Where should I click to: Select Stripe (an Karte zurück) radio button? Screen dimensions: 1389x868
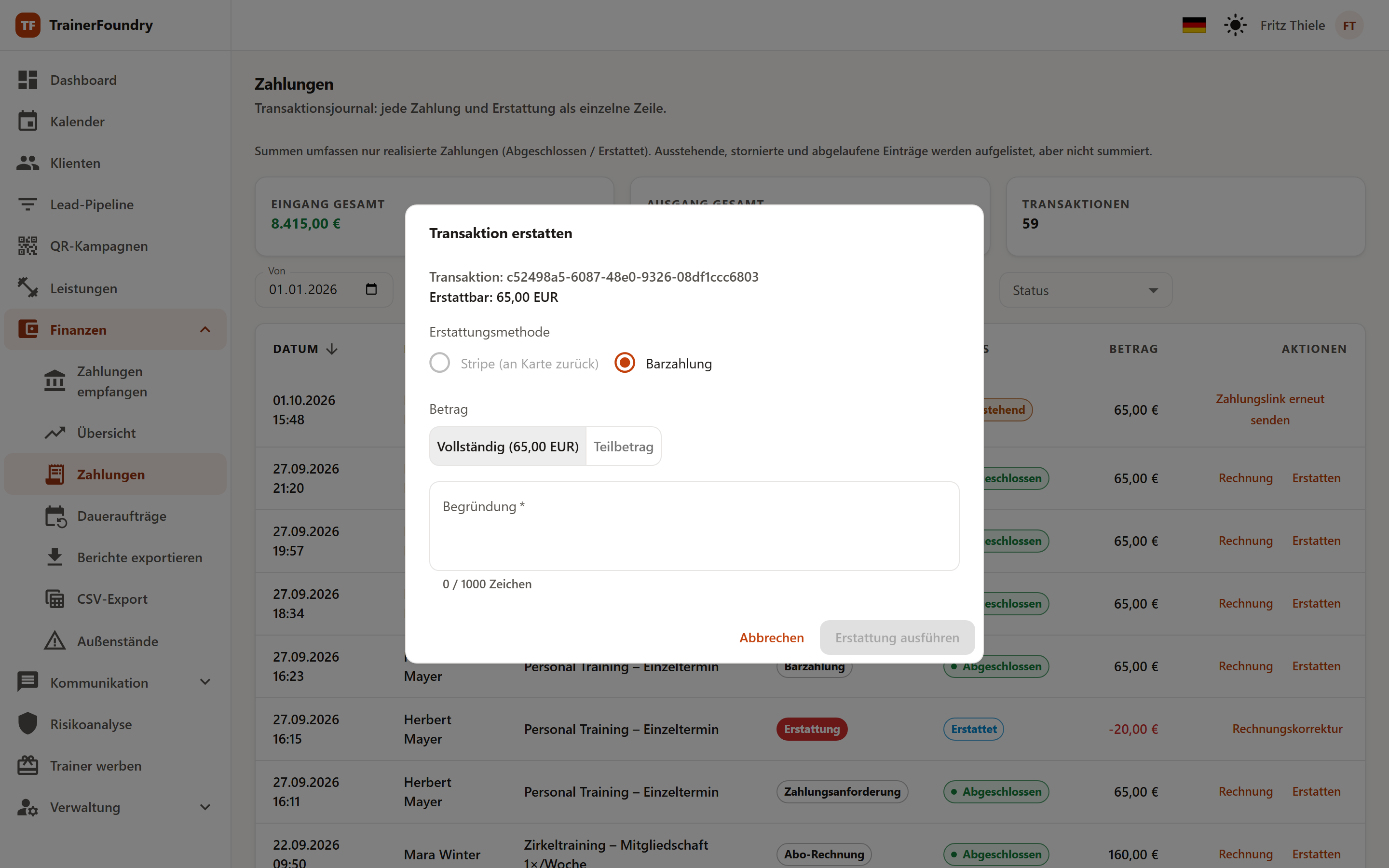click(440, 363)
